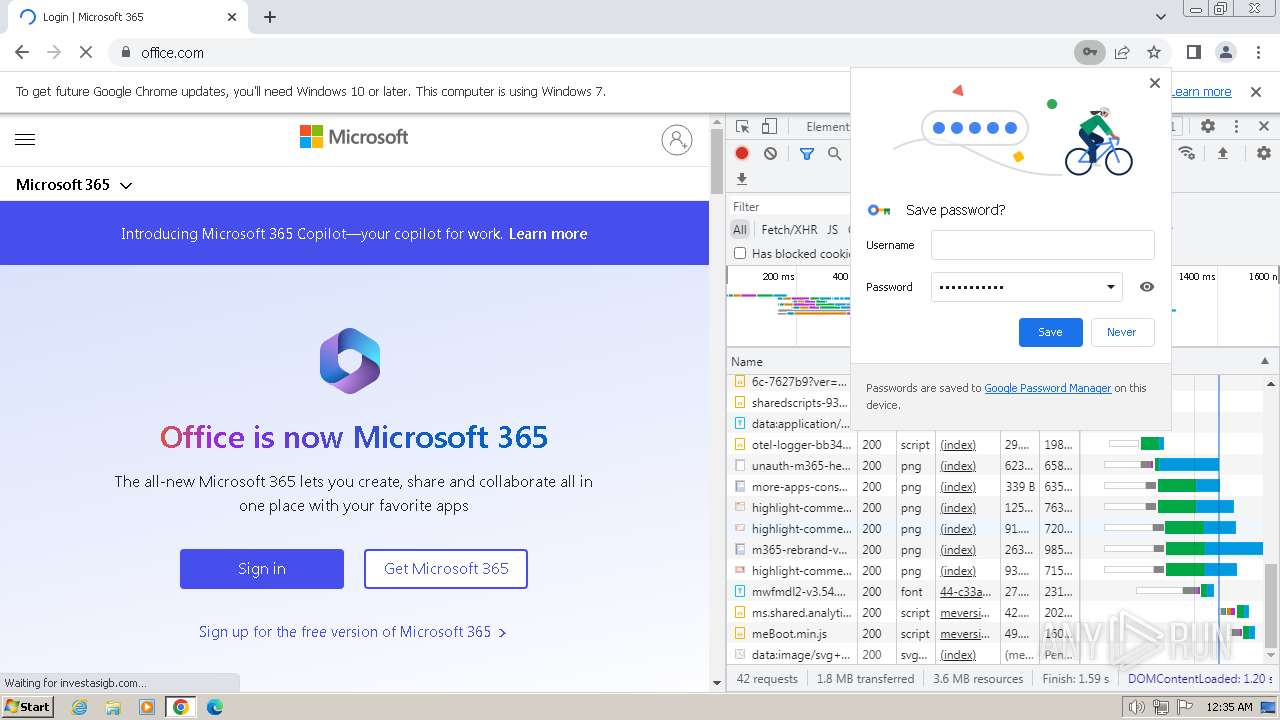Open the DevTools customize three-dot menu
The image size is (1280, 720).
[x=1236, y=126]
